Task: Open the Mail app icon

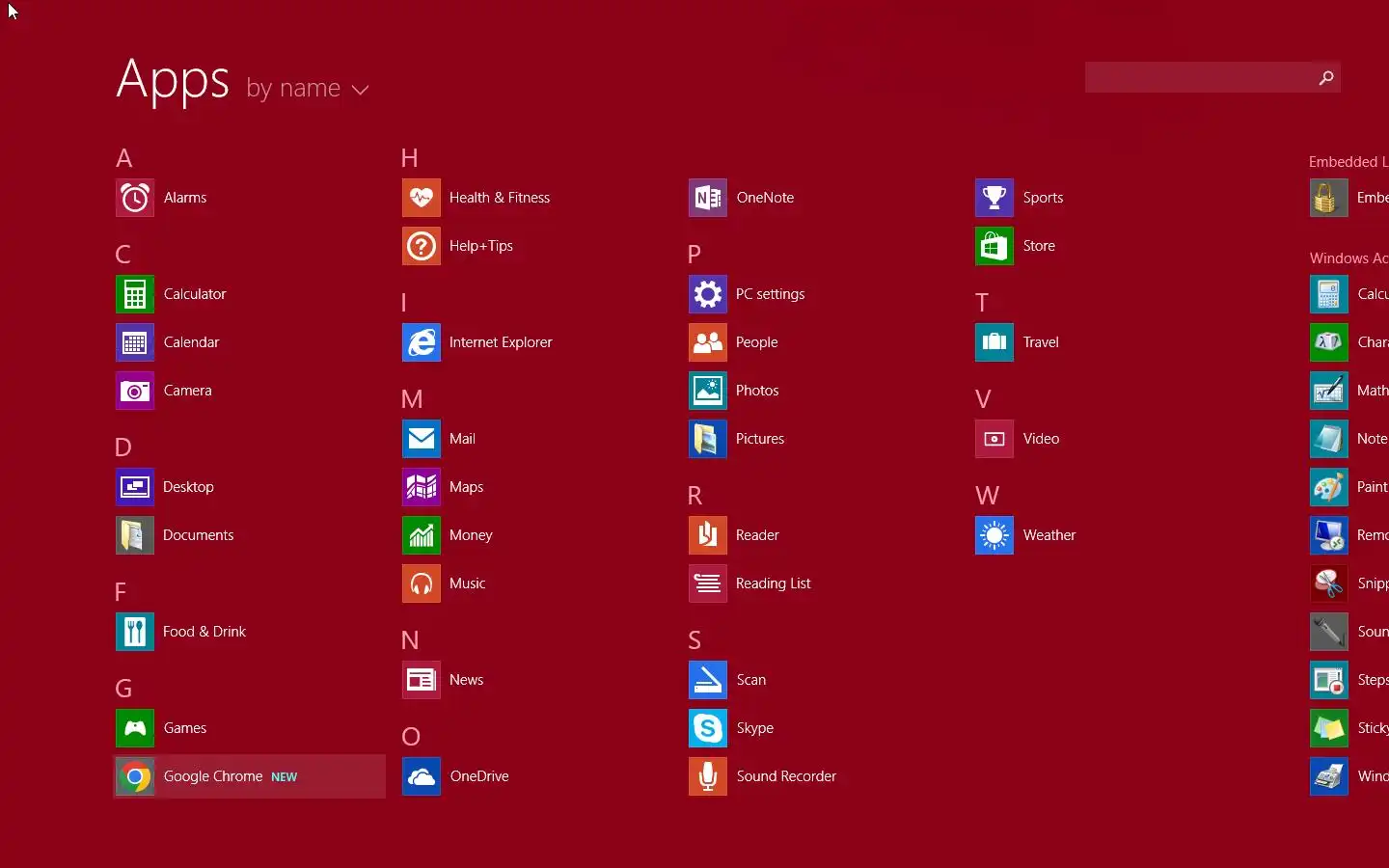Action: click(422, 439)
